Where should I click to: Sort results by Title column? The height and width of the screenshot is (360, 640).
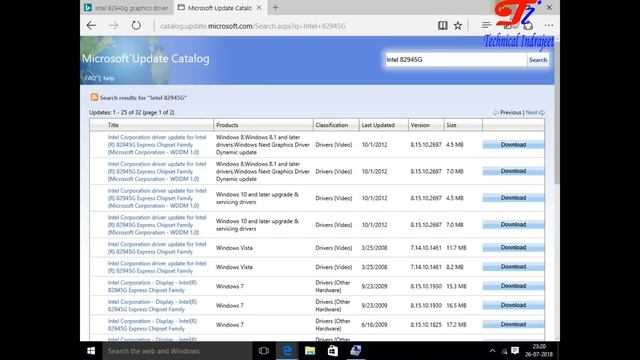[x=113, y=125]
